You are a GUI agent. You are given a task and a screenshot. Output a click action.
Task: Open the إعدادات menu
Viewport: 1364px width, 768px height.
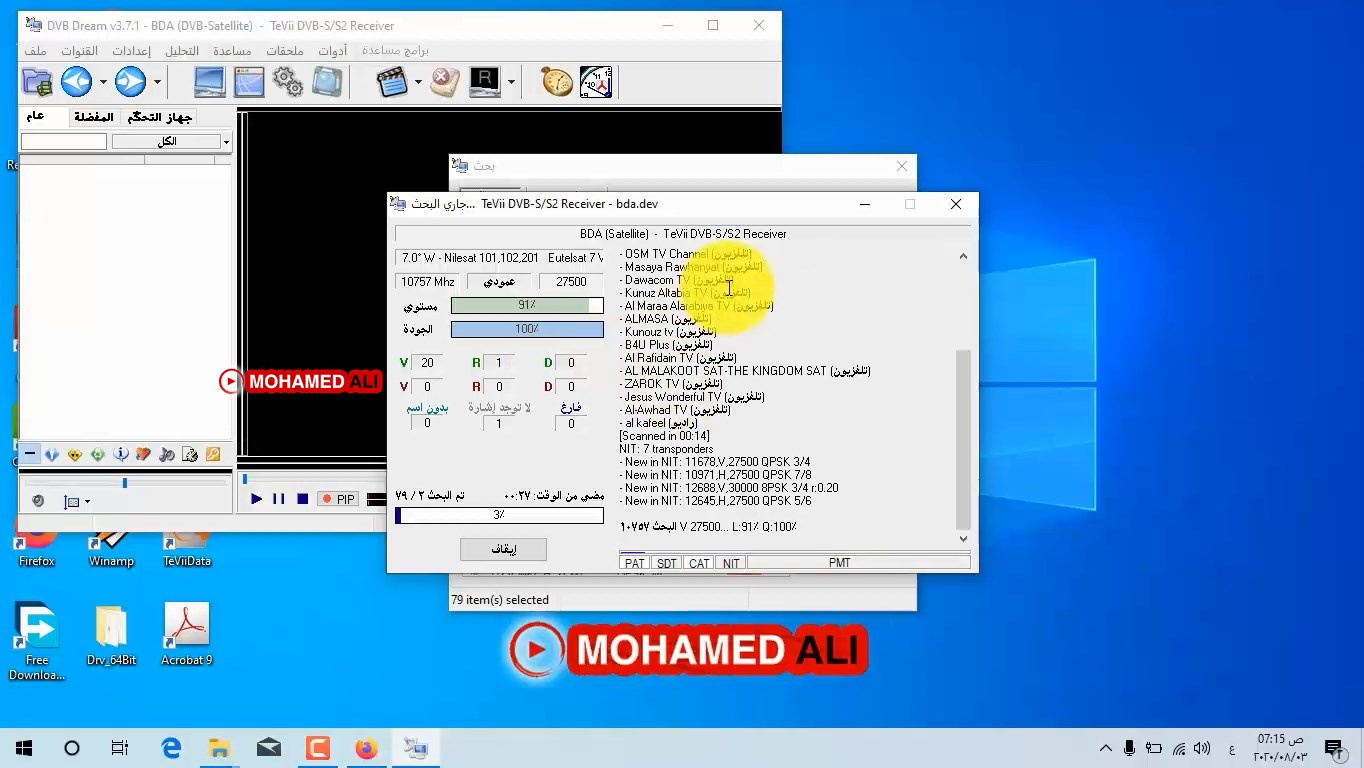131,51
